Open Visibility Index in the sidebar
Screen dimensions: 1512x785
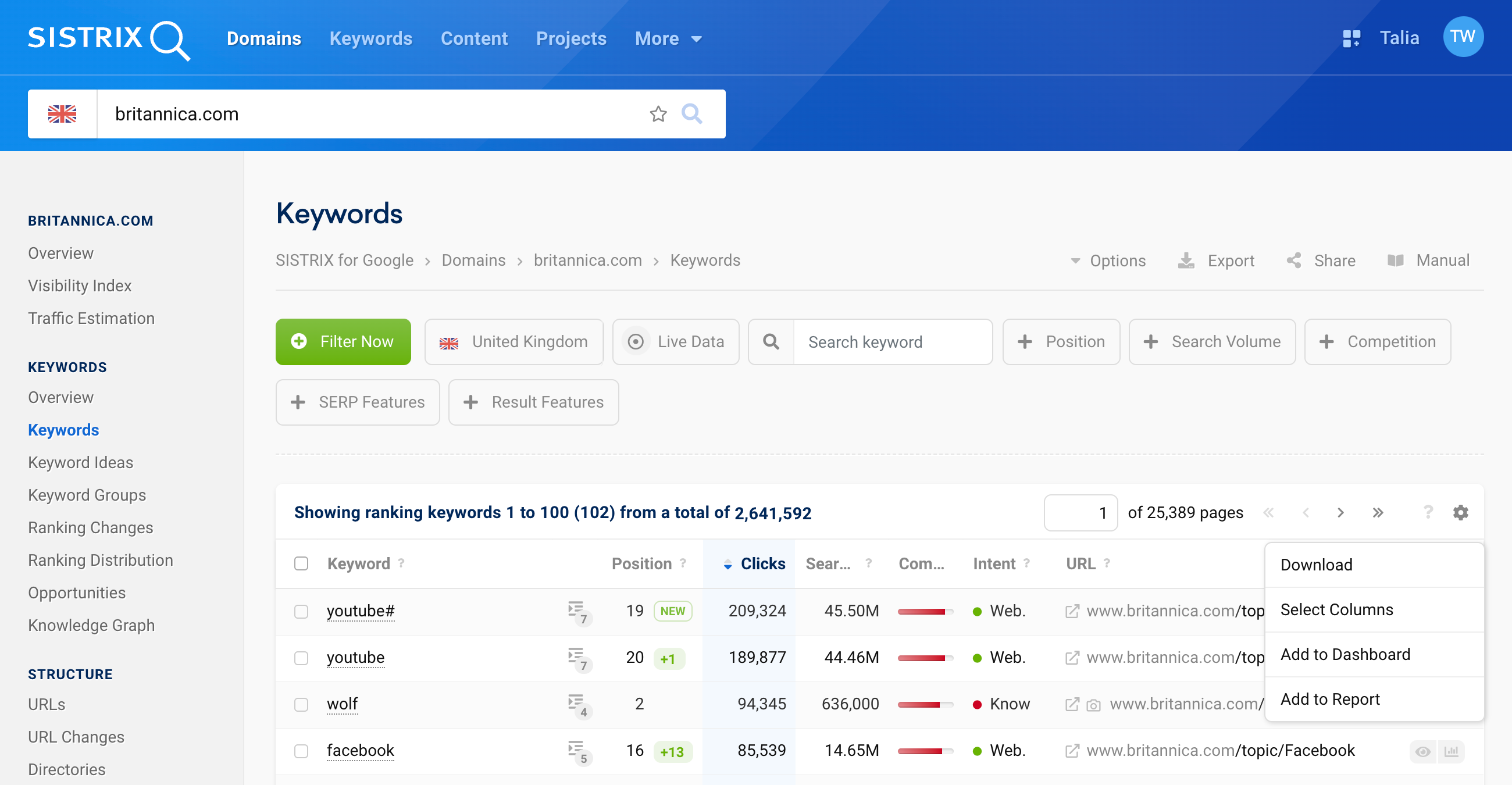80,286
